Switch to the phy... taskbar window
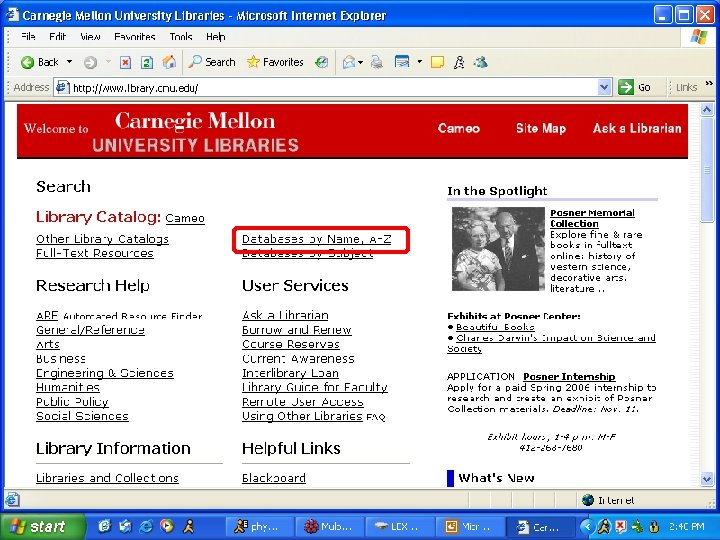Screen dimensions: 720x540 259,527
